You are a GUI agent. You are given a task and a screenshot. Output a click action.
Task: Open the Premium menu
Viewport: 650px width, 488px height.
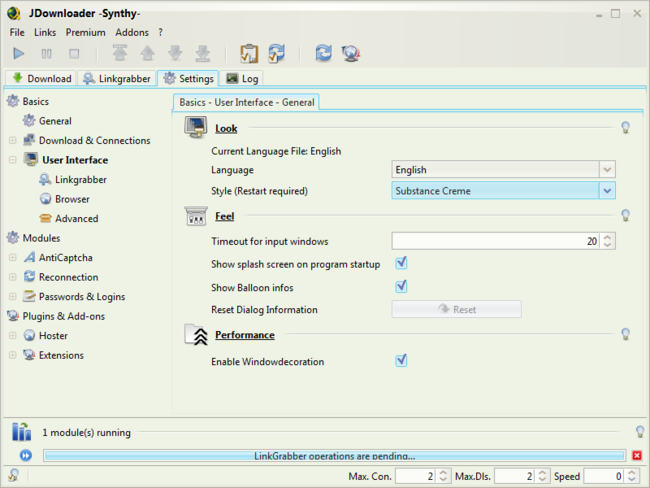point(85,32)
